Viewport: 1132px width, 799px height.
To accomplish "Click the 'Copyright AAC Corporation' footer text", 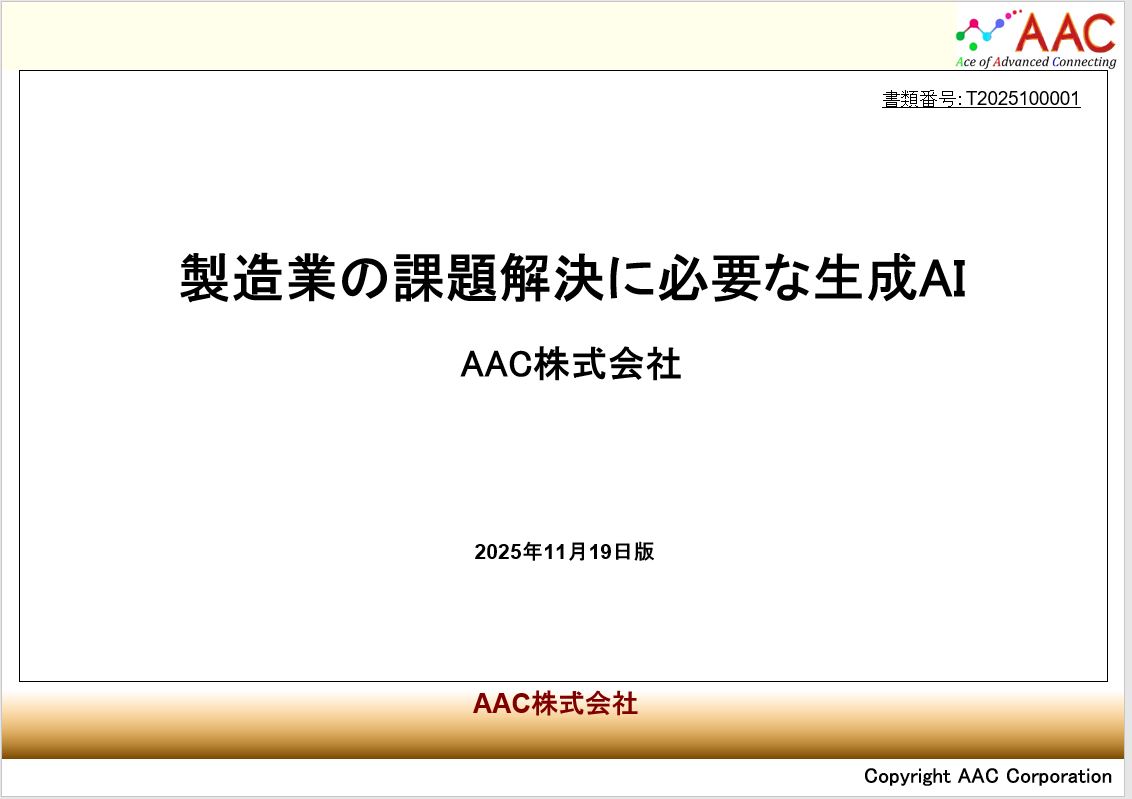I will click(x=987, y=776).
